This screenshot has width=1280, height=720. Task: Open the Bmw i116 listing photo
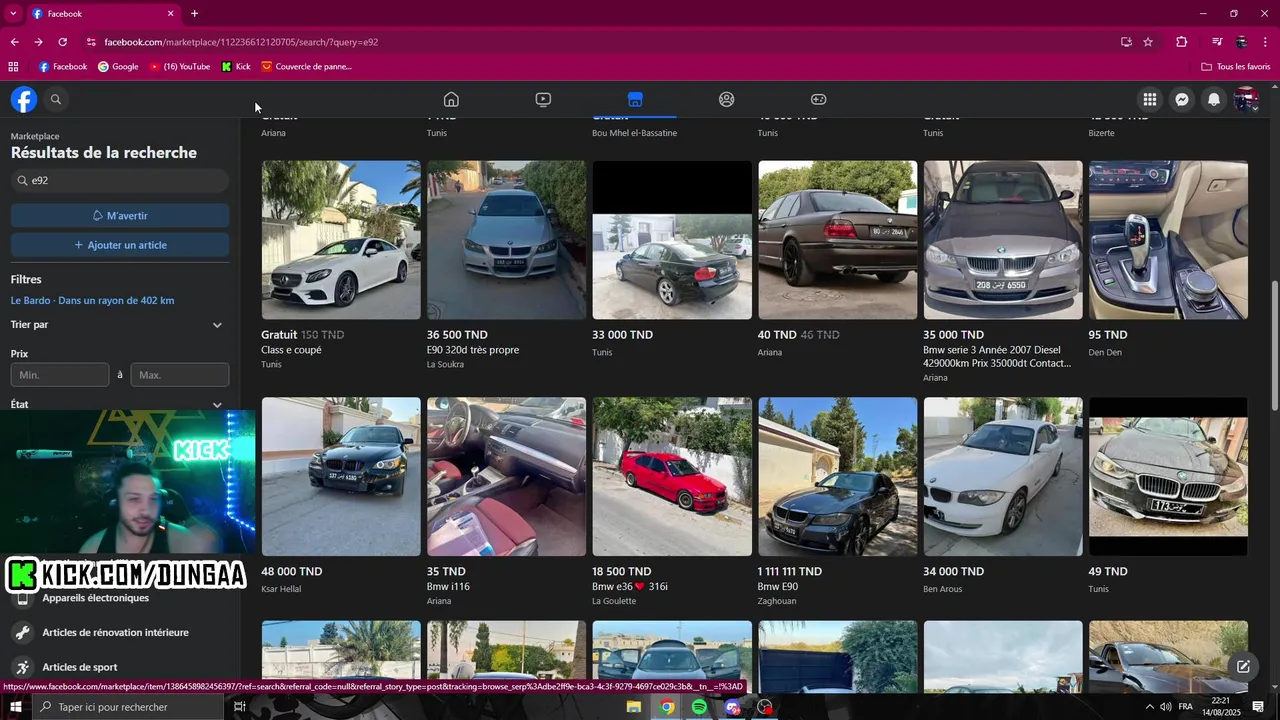(506, 477)
